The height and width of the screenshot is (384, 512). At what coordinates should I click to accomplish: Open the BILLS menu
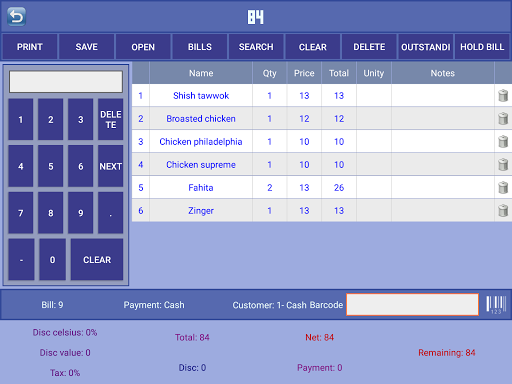tap(200, 47)
